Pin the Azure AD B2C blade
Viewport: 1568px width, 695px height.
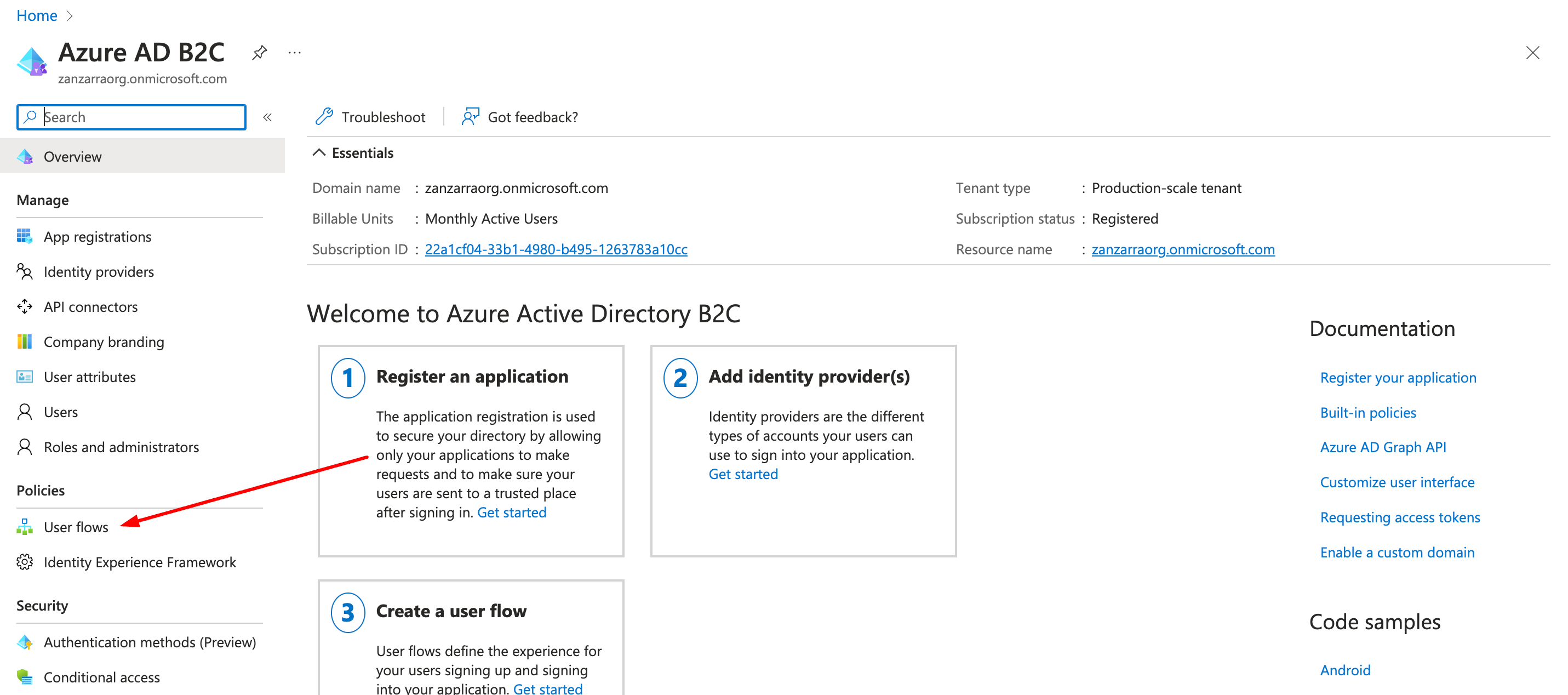click(259, 53)
